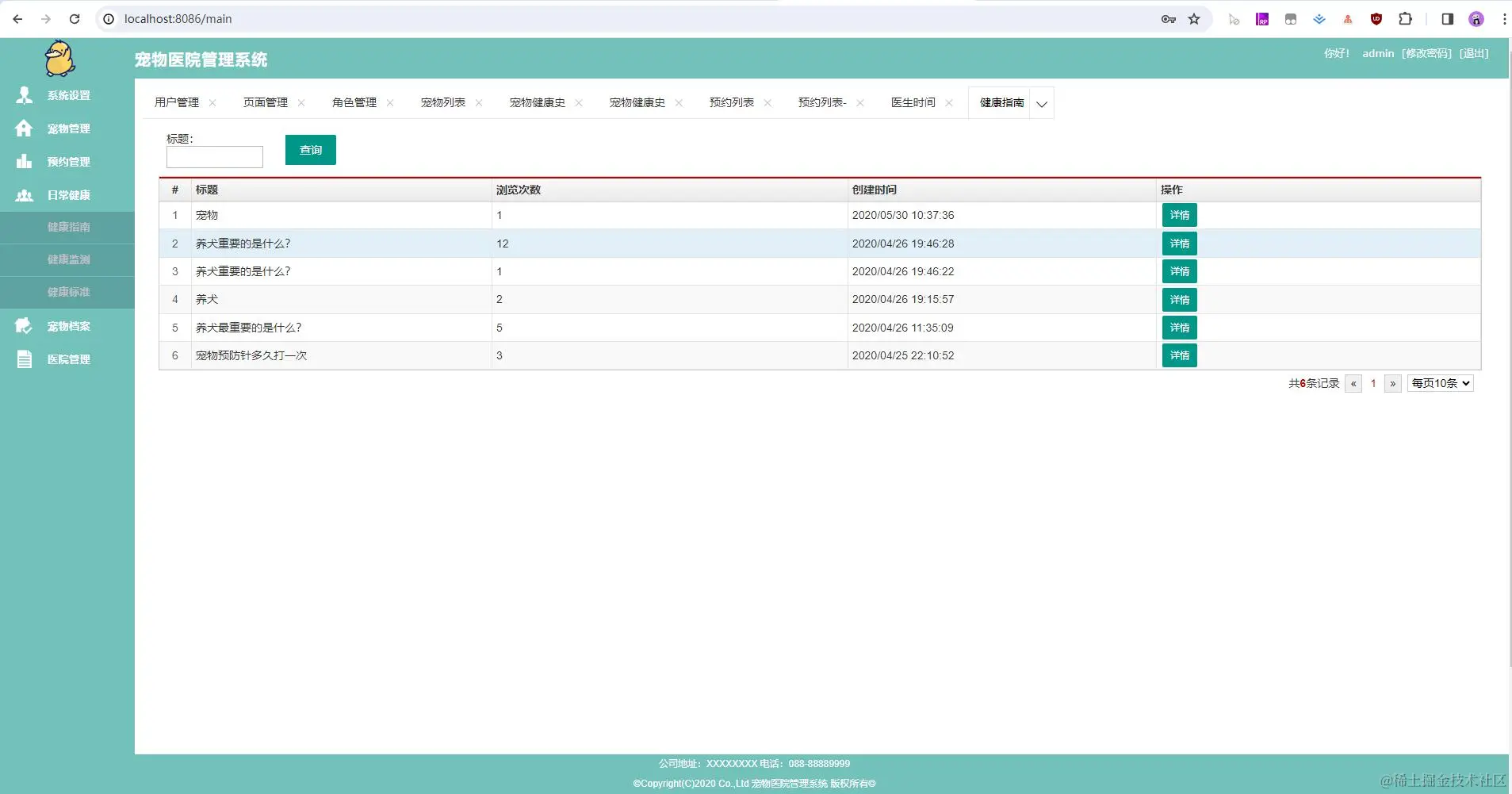The height and width of the screenshot is (794, 1512).
Task: Open 详情 for row 宠物
Action: [x=1180, y=215]
